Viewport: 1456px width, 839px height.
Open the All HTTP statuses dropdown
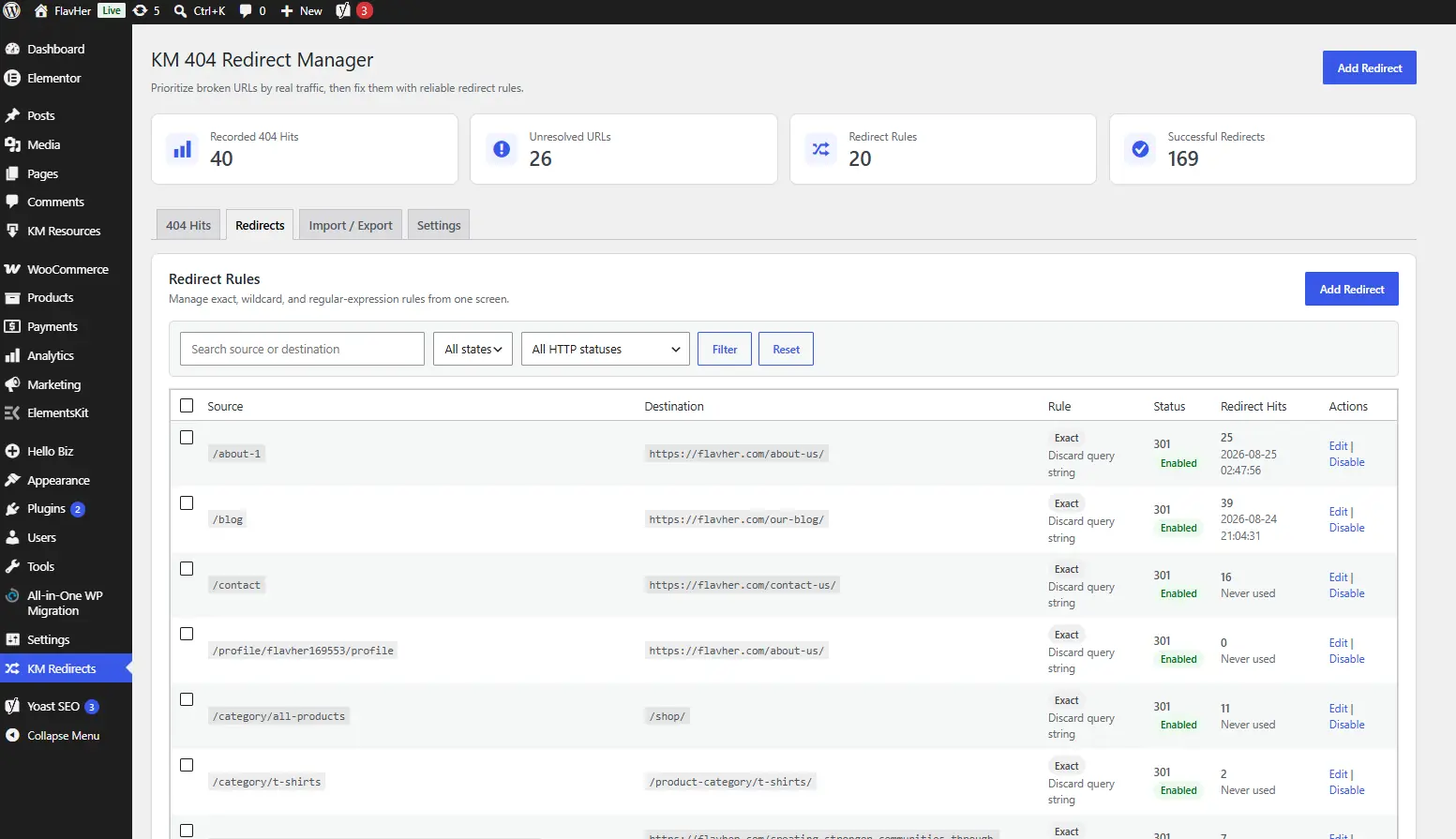coord(605,349)
